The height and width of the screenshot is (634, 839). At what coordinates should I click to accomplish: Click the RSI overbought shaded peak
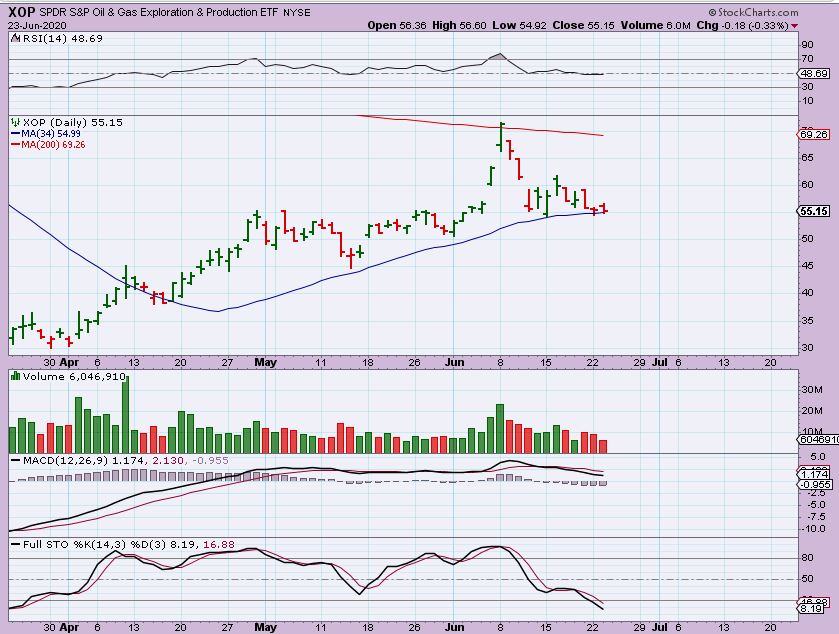click(499, 56)
